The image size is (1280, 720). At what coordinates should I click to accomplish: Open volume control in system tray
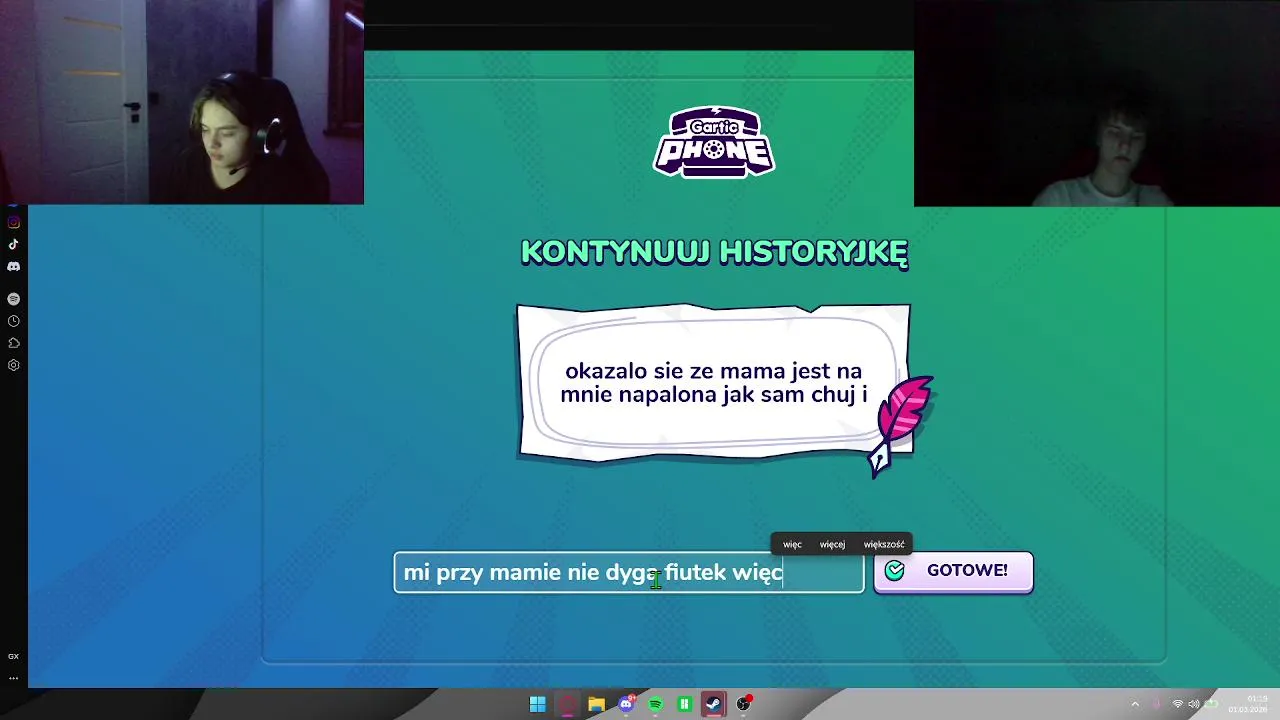click(1194, 704)
